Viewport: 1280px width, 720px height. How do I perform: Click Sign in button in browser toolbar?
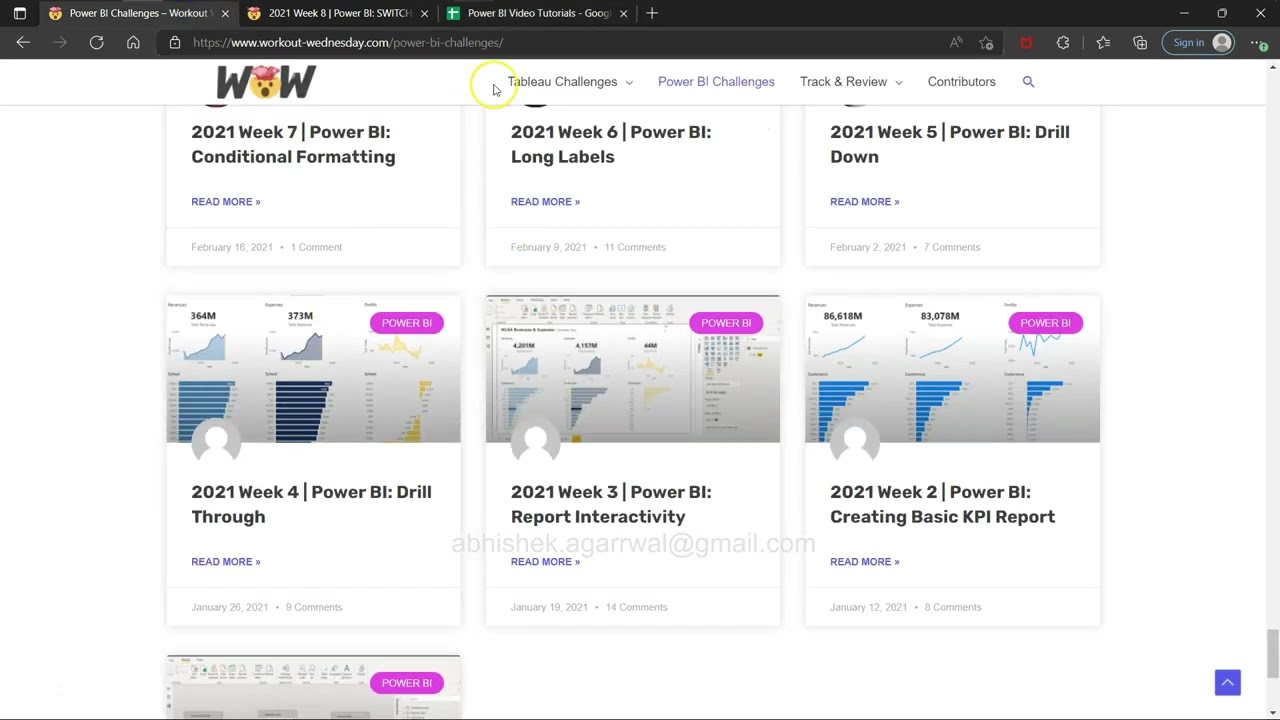1199,42
